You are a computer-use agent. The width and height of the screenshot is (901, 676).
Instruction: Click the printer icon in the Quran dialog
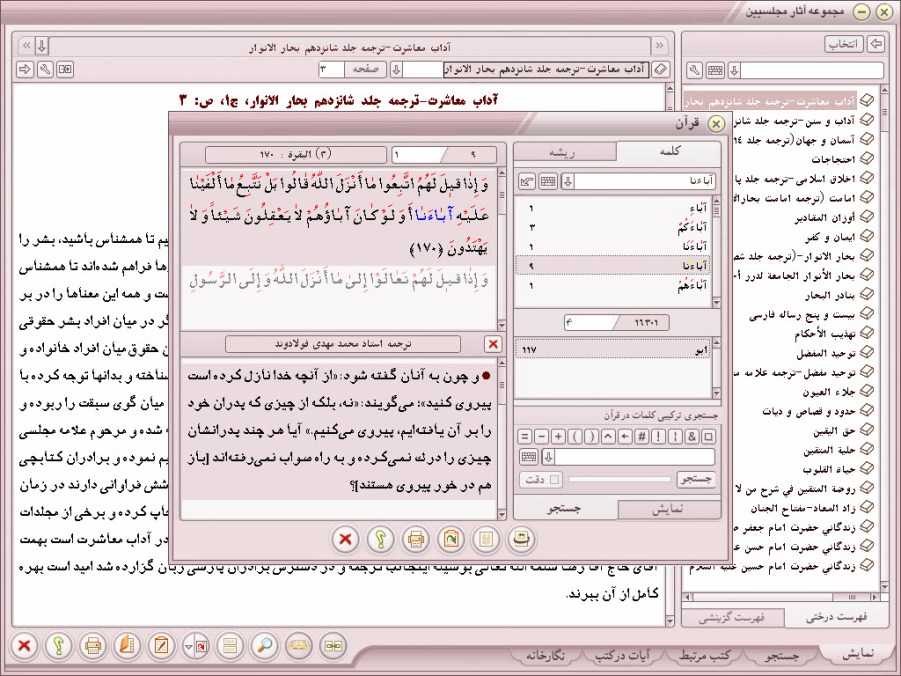415,539
